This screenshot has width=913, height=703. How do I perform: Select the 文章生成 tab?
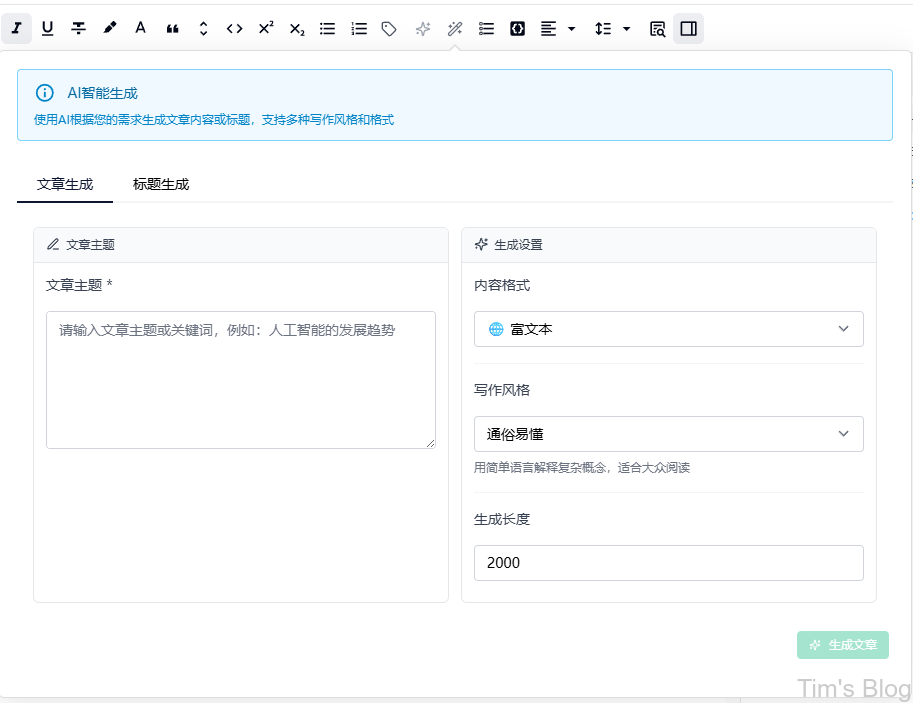[x=64, y=184]
